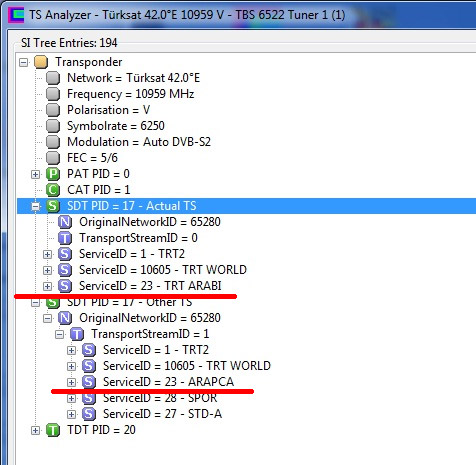Select 'OriginalNetworkID = 65280' label under Other TS
This screenshot has width=476, height=465.
(150, 318)
